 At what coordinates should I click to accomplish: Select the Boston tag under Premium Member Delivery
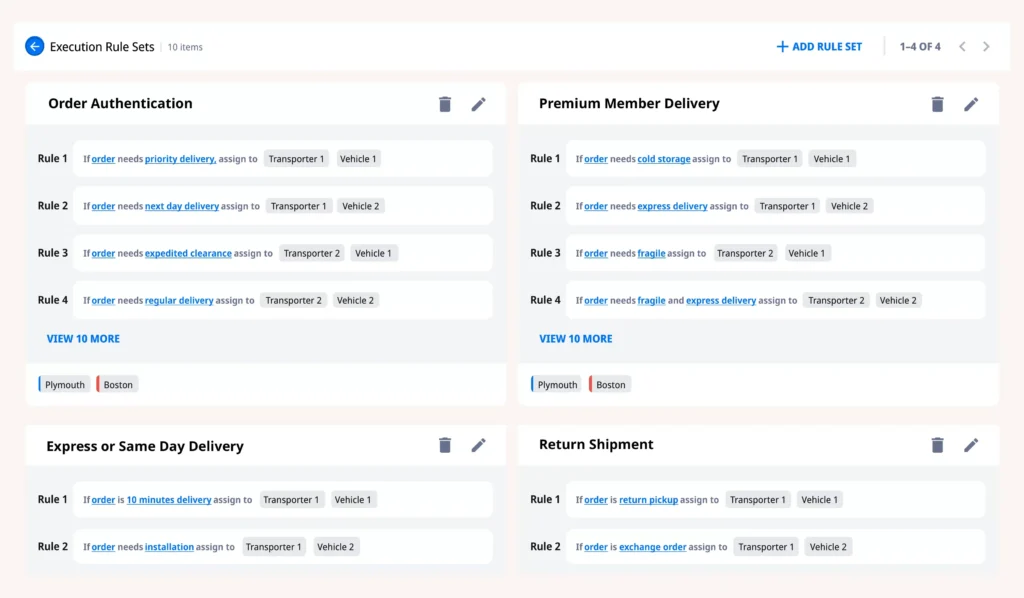(x=610, y=385)
